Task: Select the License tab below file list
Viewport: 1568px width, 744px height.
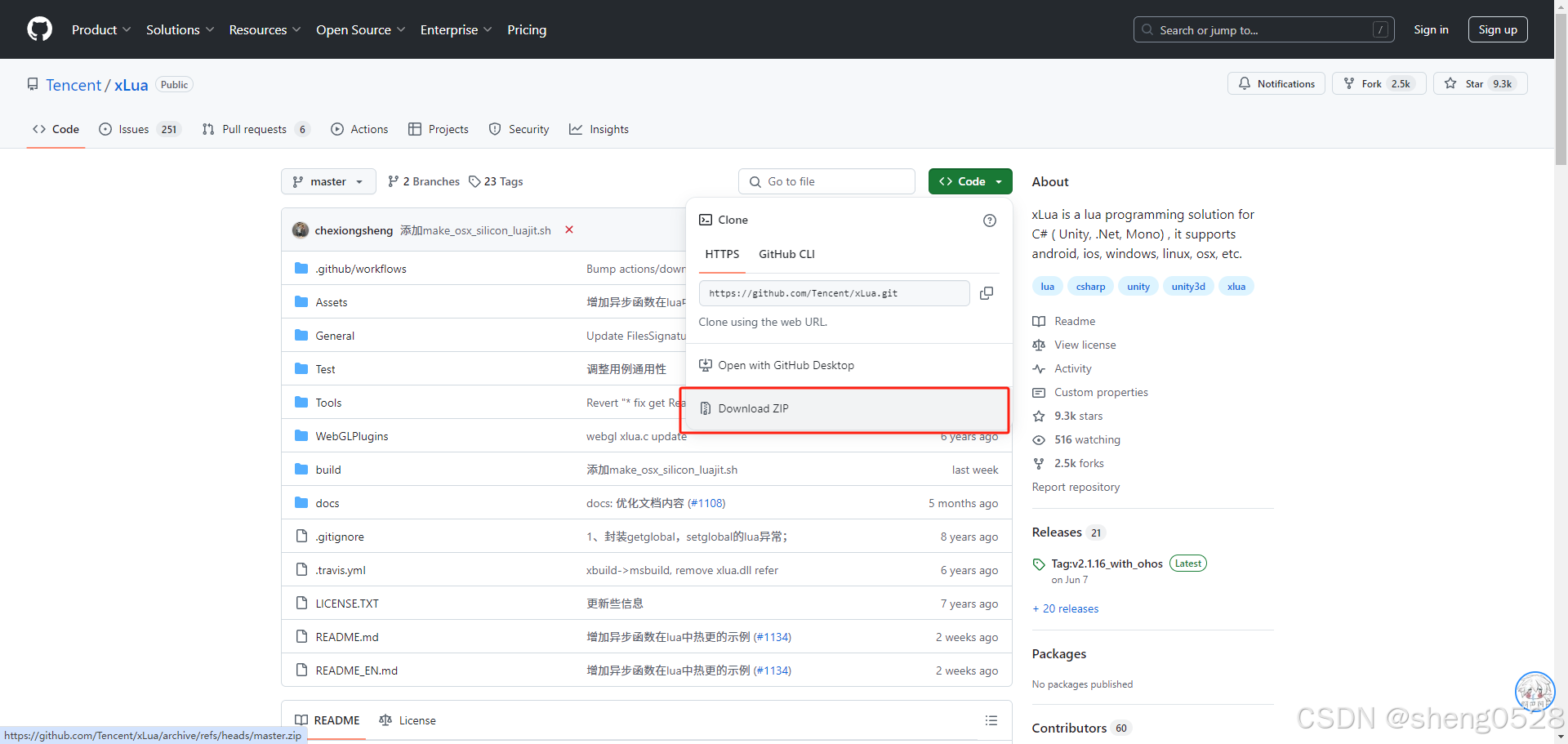Action: click(x=408, y=720)
